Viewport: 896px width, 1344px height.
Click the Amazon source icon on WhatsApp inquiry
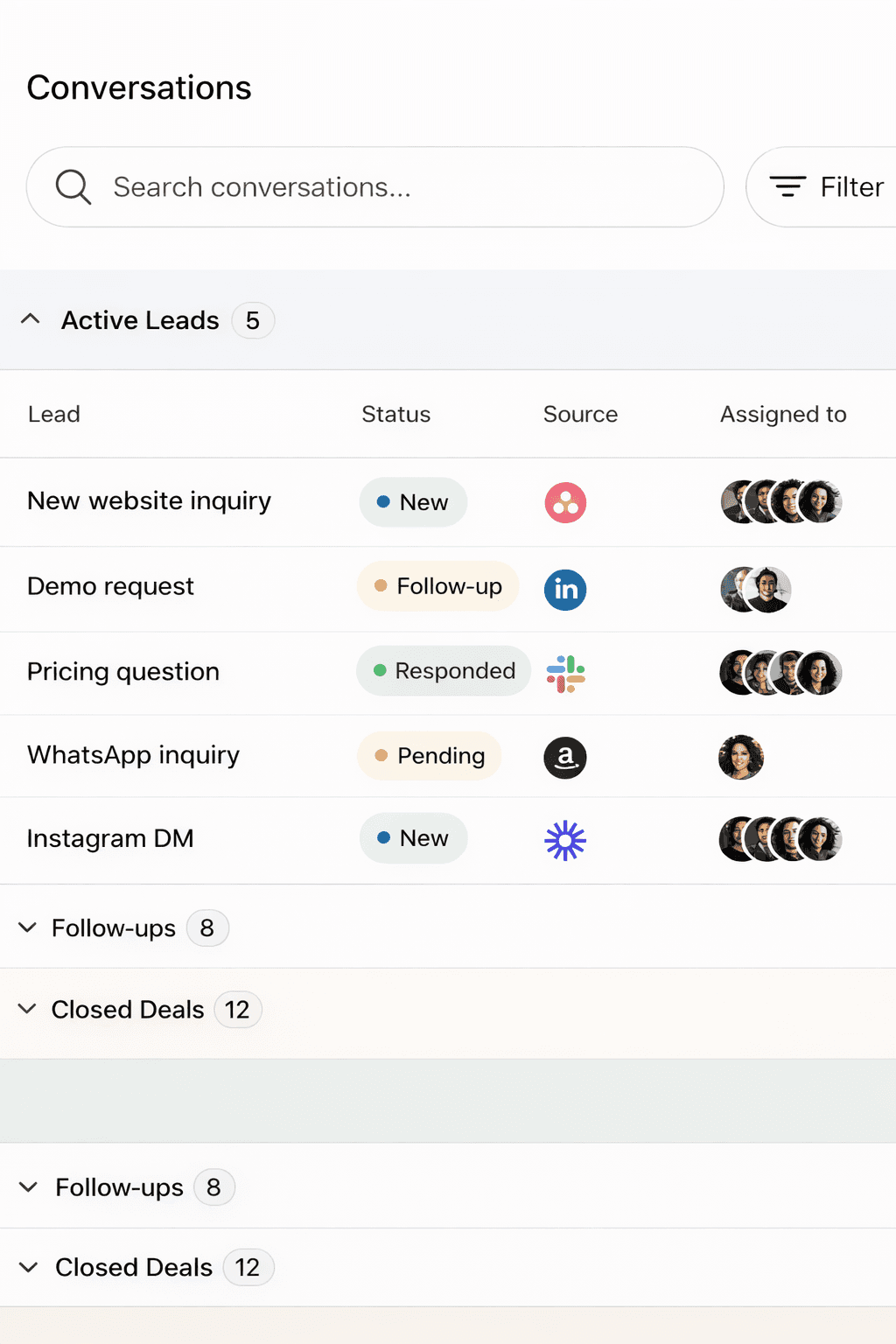click(565, 758)
